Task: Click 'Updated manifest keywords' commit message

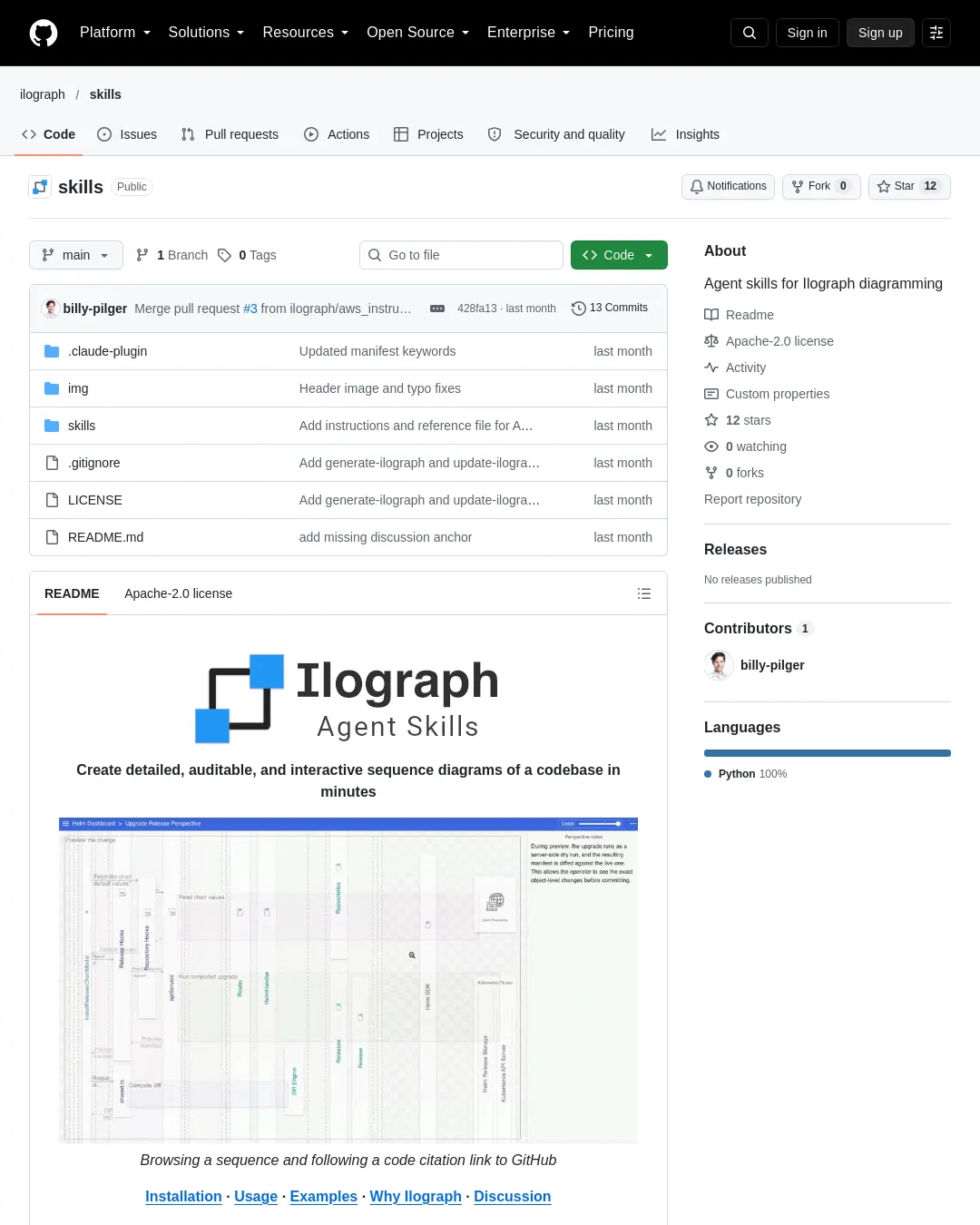Action: coord(377,351)
